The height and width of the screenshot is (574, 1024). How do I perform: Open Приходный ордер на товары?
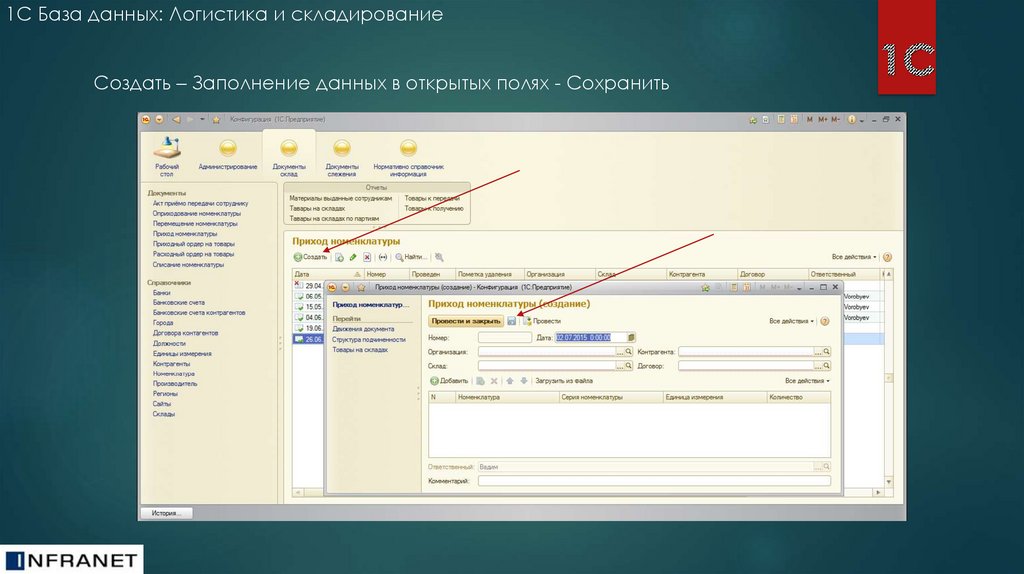[x=193, y=244]
